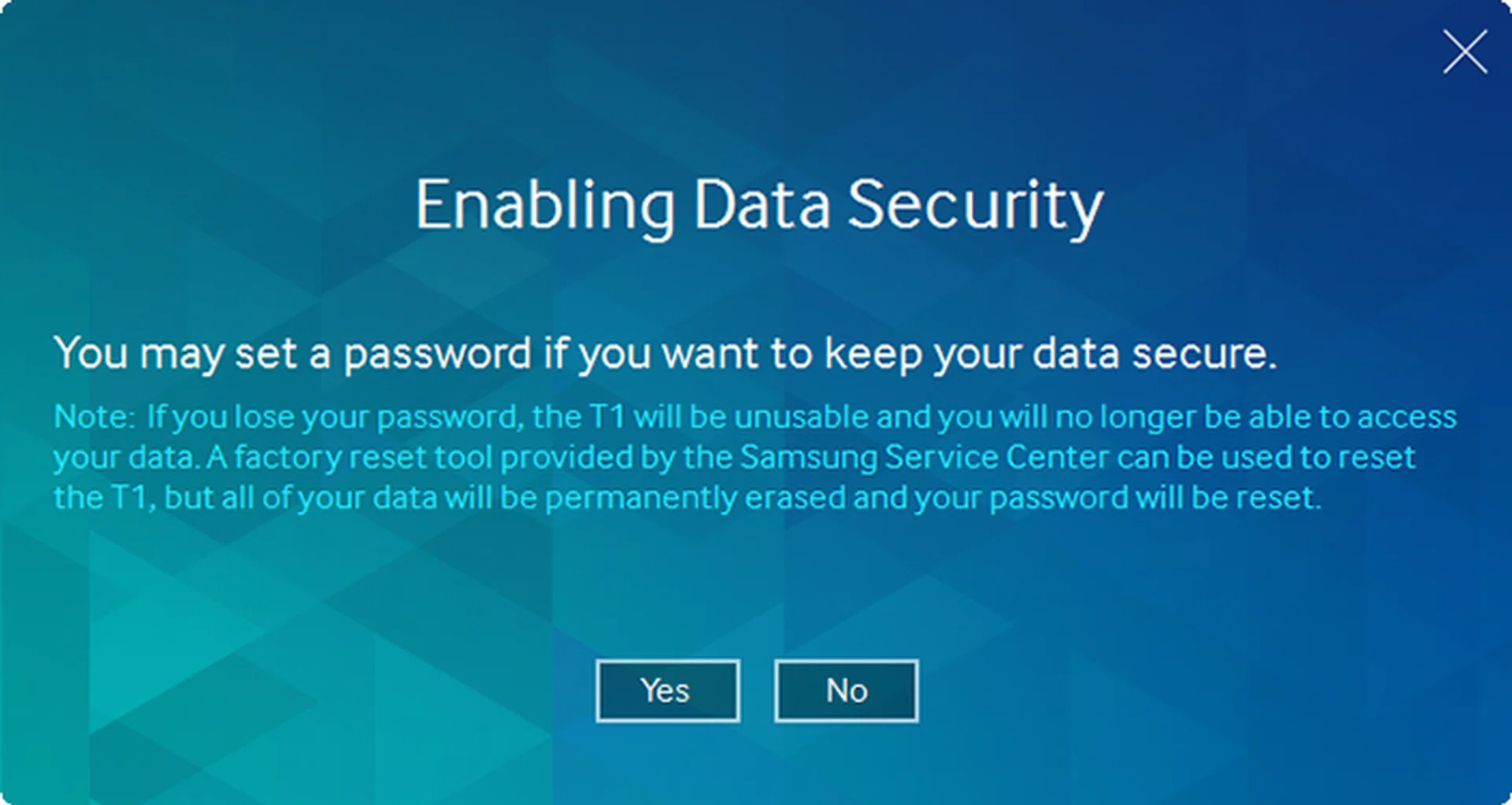The height and width of the screenshot is (805, 1512).
Task: Select No to leave the T1 unprotected
Action: tap(846, 691)
